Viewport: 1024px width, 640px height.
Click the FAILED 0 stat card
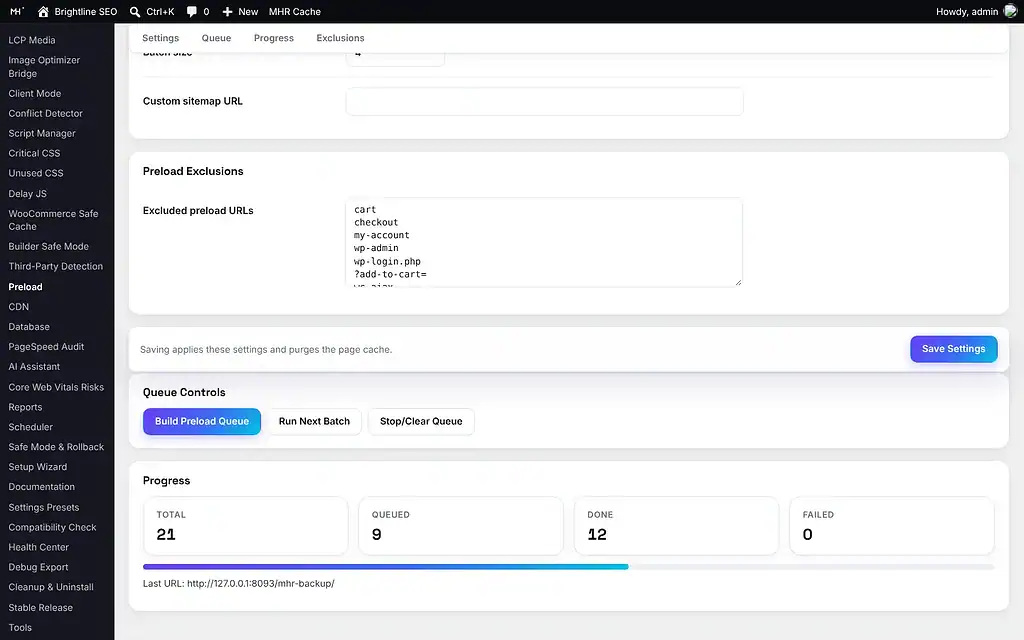(x=892, y=526)
